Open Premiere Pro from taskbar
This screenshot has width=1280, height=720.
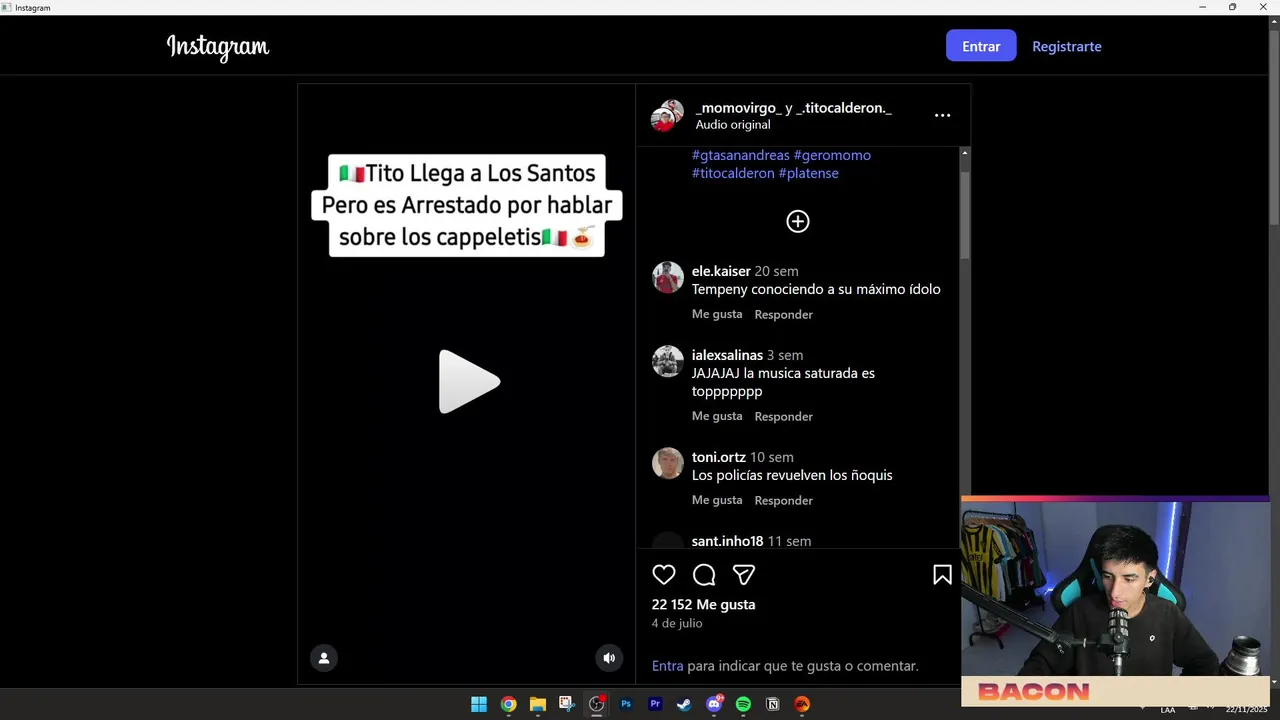tap(655, 704)
